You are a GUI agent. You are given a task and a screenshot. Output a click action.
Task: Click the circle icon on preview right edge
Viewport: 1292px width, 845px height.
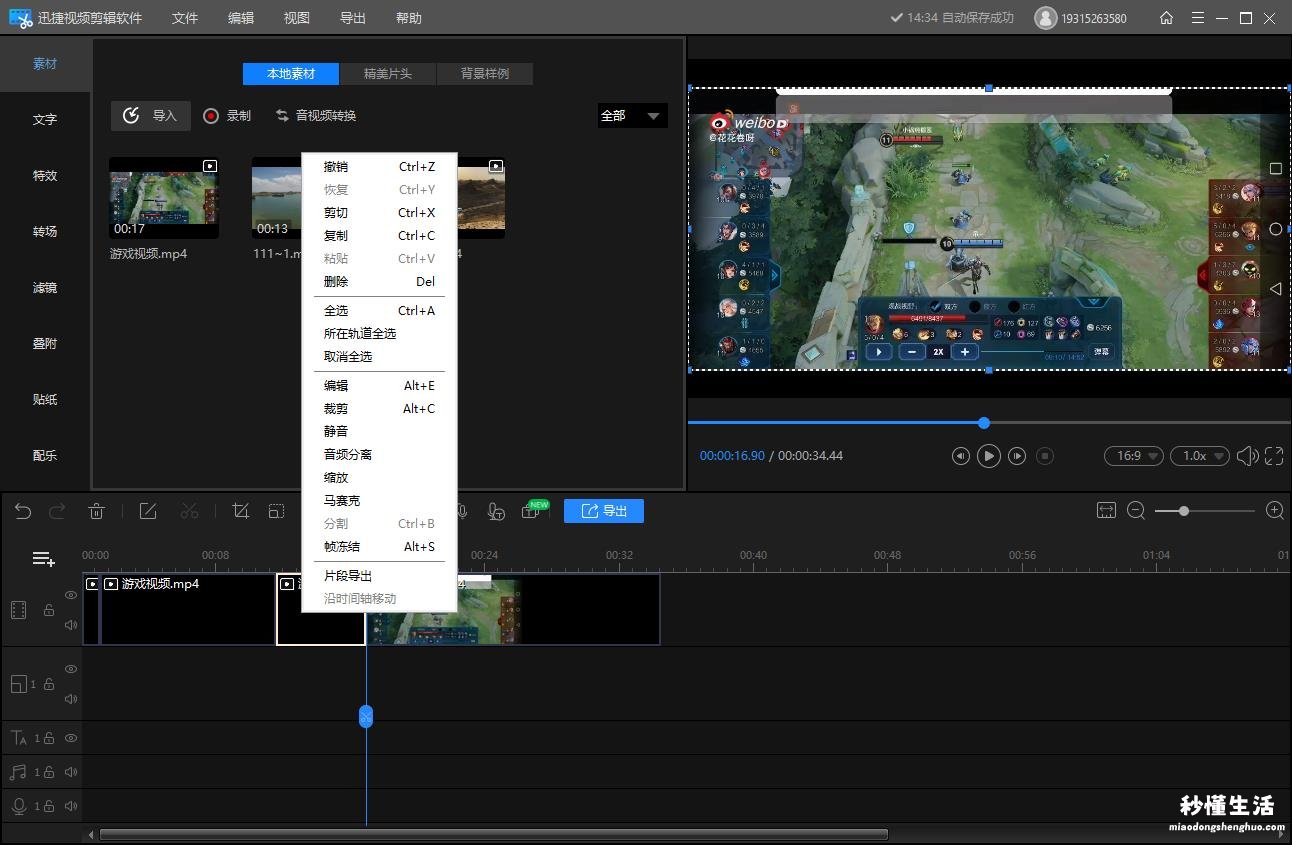point(1275,229)
